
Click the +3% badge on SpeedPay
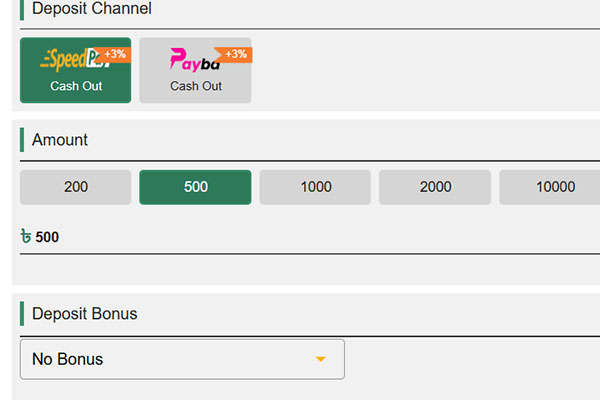115,53
